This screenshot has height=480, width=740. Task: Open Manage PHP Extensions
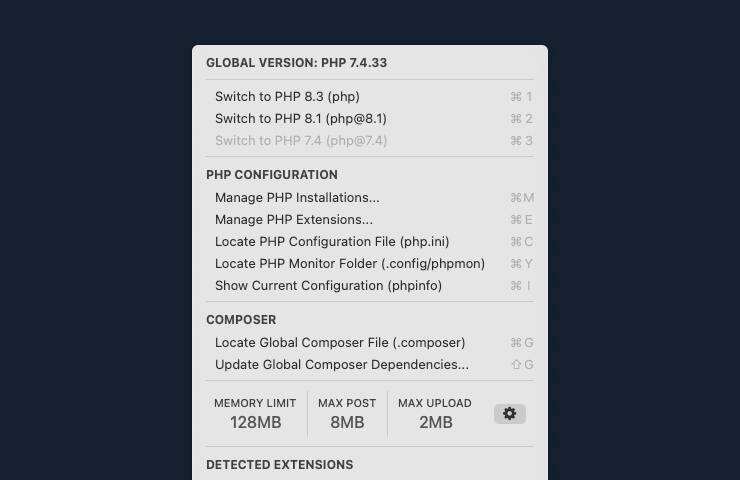coord(293,220)
